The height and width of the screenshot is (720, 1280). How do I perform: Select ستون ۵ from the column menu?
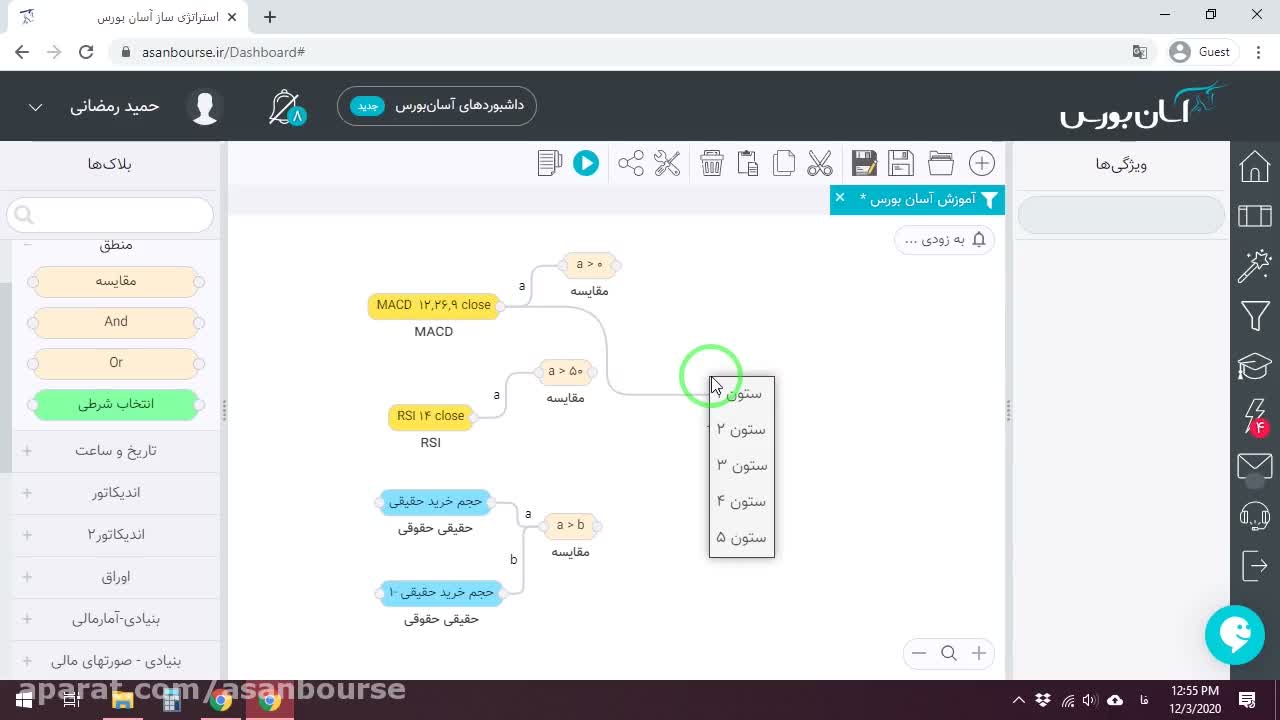(x=741, y=537)
